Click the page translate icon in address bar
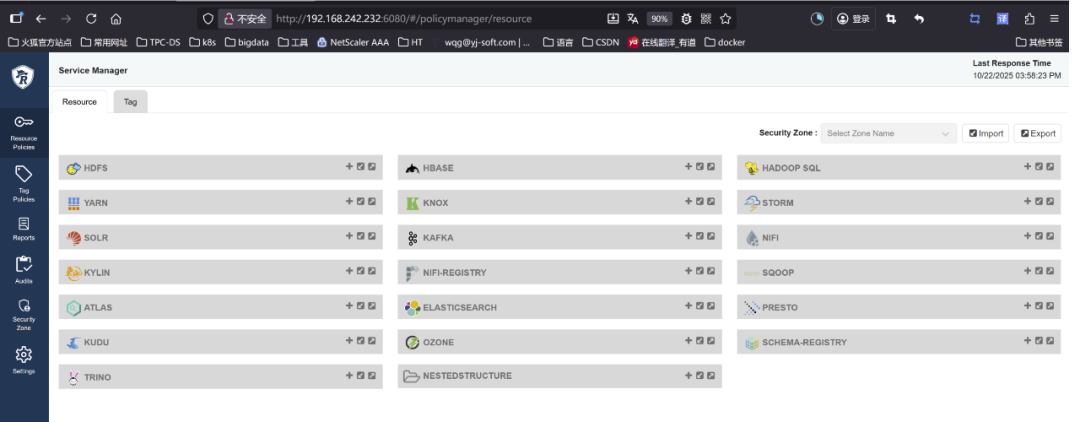Viewport: 1080px width, 422px height. [x=632, y=19]
